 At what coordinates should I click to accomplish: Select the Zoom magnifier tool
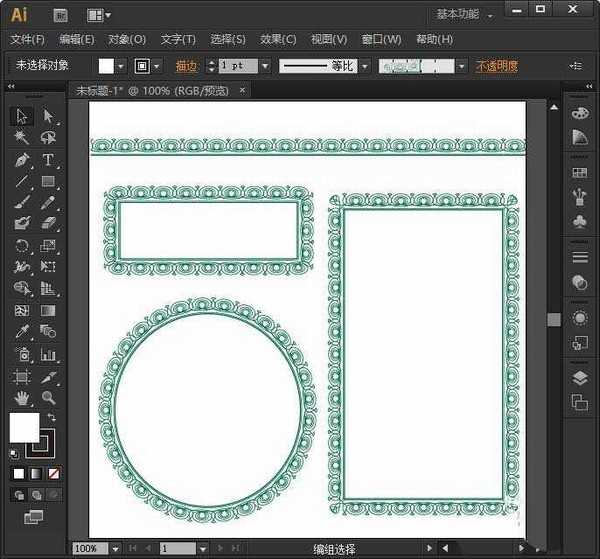[x=47, y=398]
